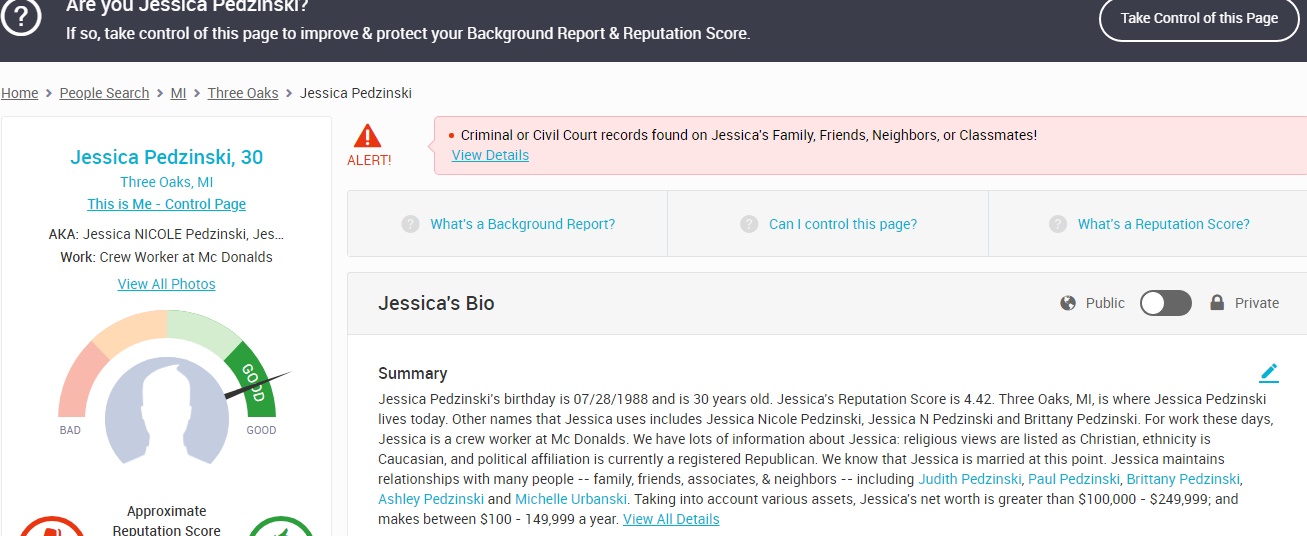Open Judith Pedzinski's profile link

coord(970,479)
